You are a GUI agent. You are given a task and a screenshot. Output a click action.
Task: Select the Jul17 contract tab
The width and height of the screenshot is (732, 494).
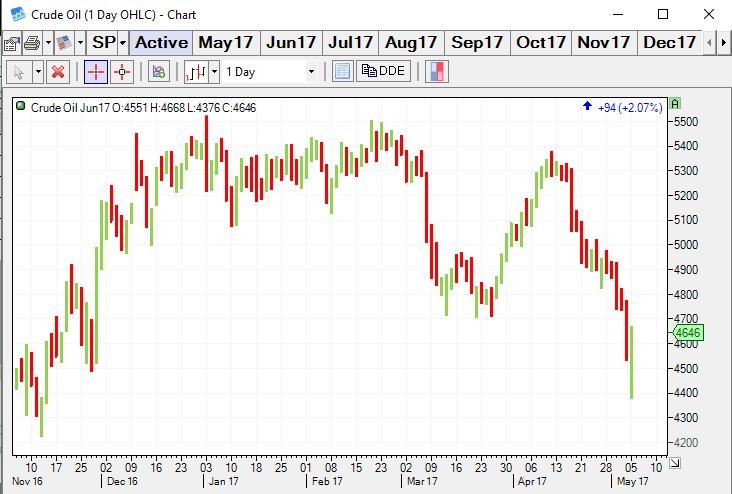[x=350, y=43]
